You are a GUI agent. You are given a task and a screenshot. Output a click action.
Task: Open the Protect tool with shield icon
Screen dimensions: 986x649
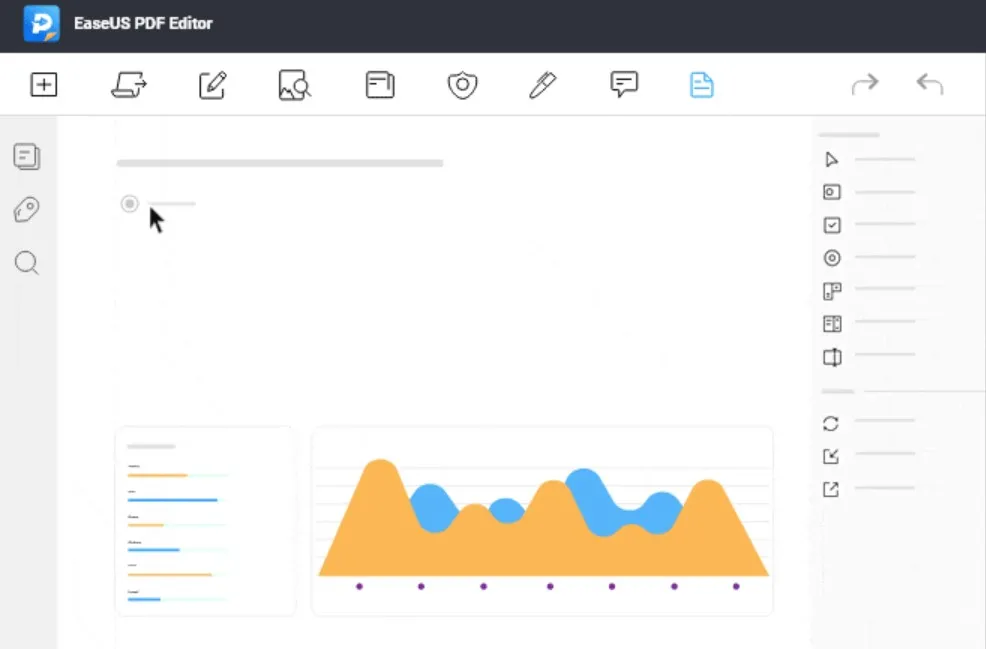[461, 85]
